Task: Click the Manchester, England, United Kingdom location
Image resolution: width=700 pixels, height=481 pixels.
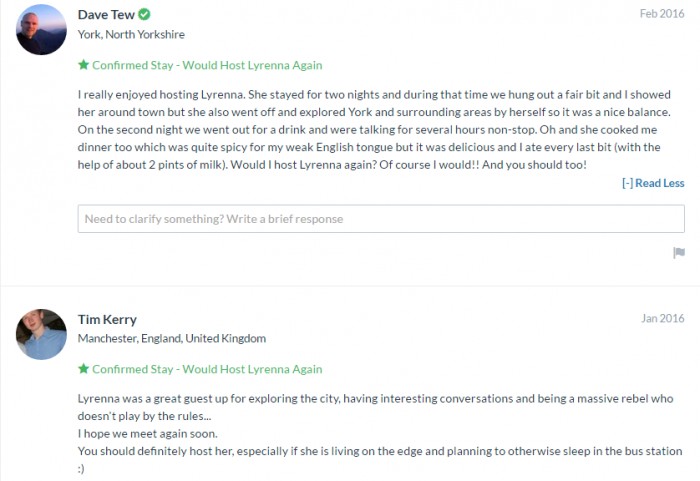Action: coord(172,339)
